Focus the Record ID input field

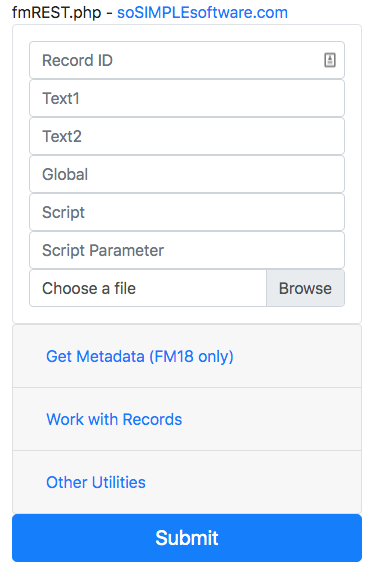tap(187, 60)
